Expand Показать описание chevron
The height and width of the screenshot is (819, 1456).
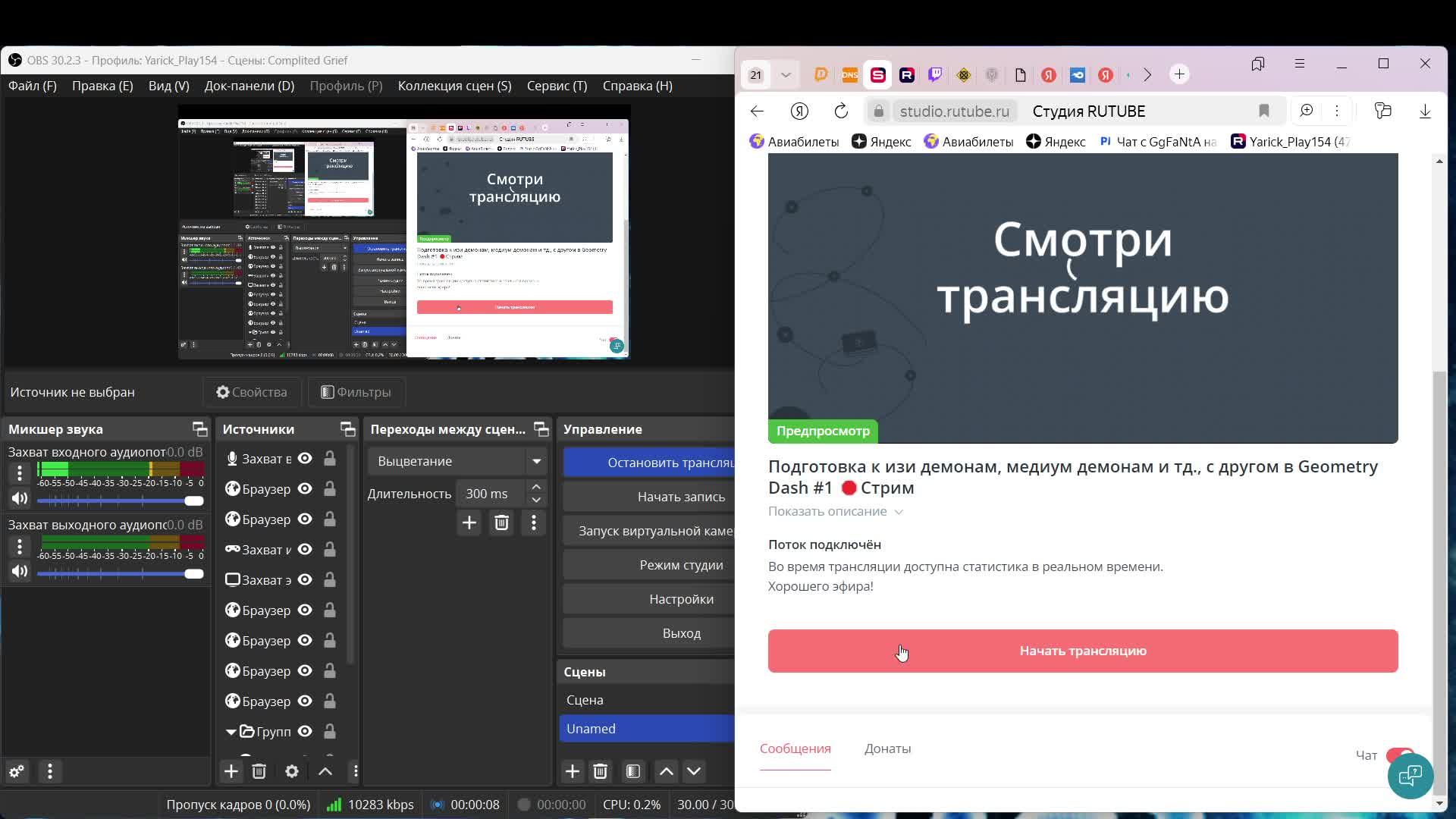click(899, 512)
